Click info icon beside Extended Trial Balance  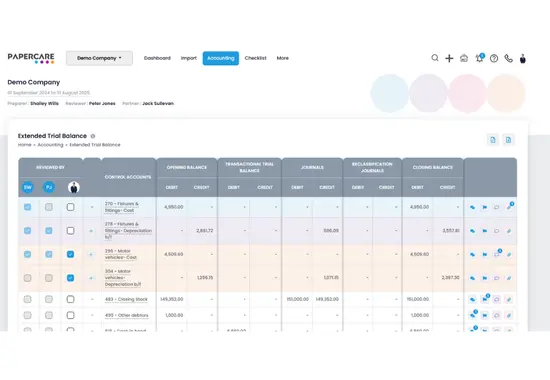click(93, 136)
